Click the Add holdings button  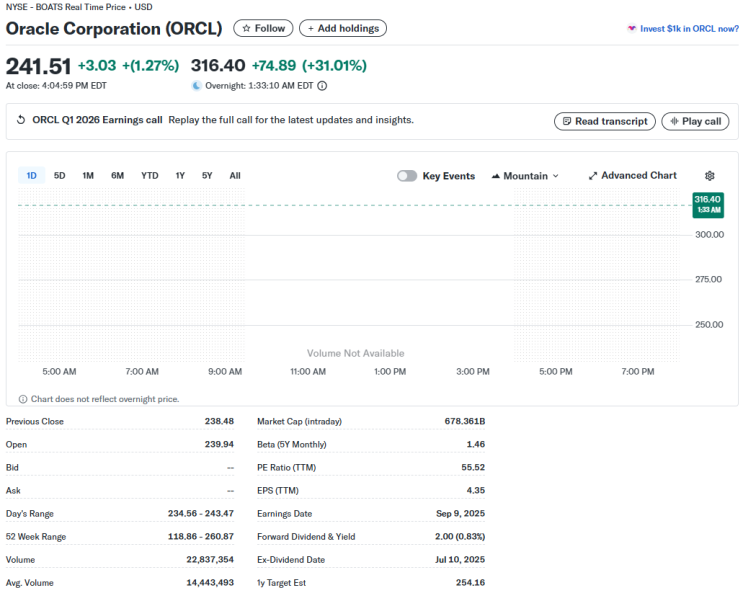tap(343, 28)
